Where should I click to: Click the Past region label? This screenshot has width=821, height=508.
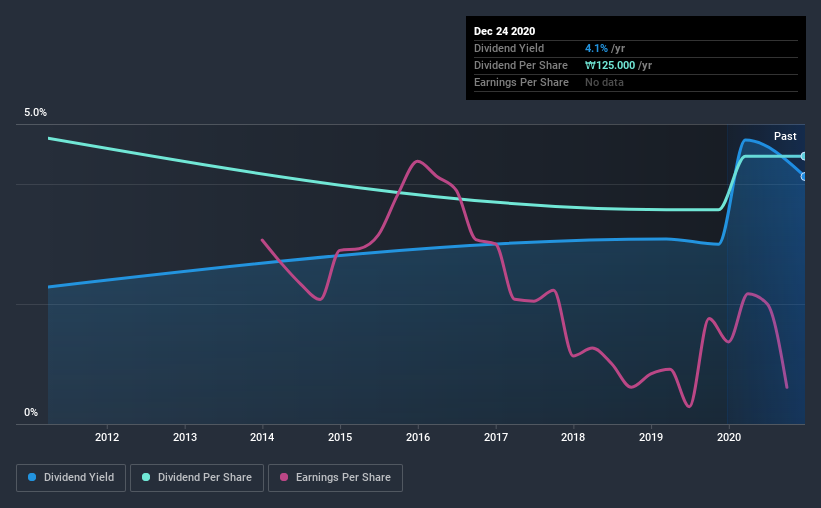tap(785, 137)
